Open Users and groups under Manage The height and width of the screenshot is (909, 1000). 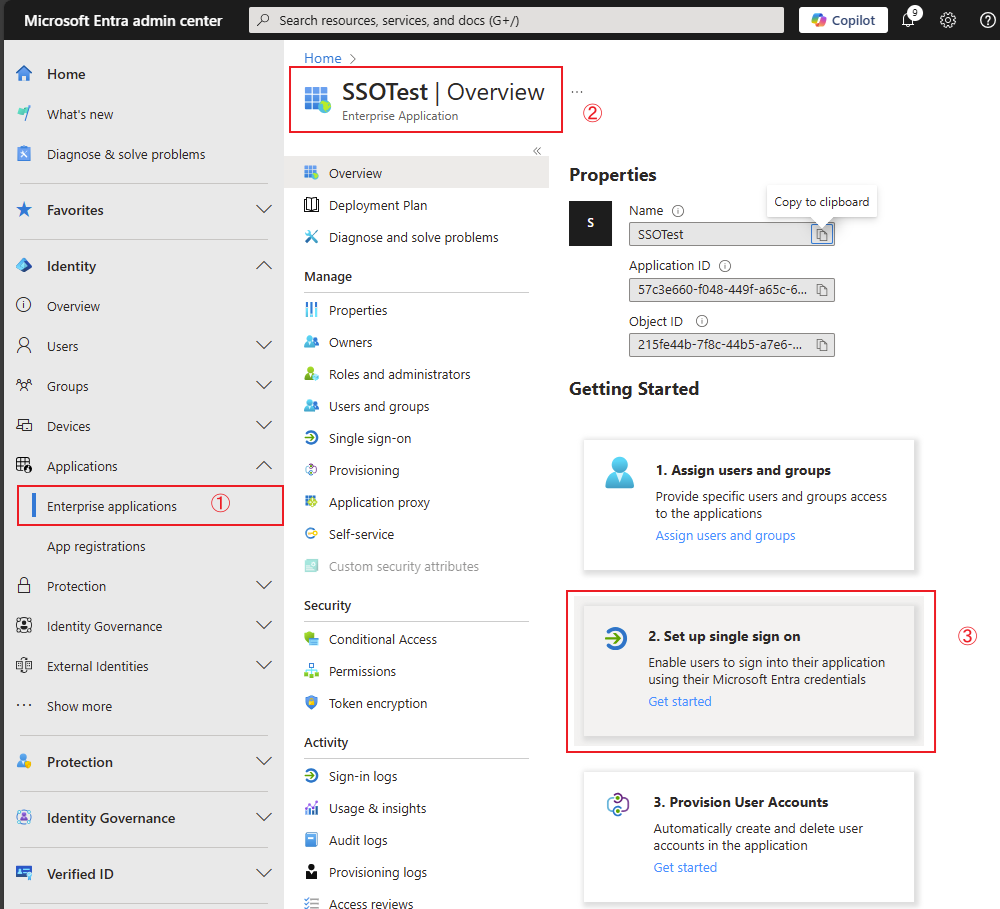tap(379, 406)
